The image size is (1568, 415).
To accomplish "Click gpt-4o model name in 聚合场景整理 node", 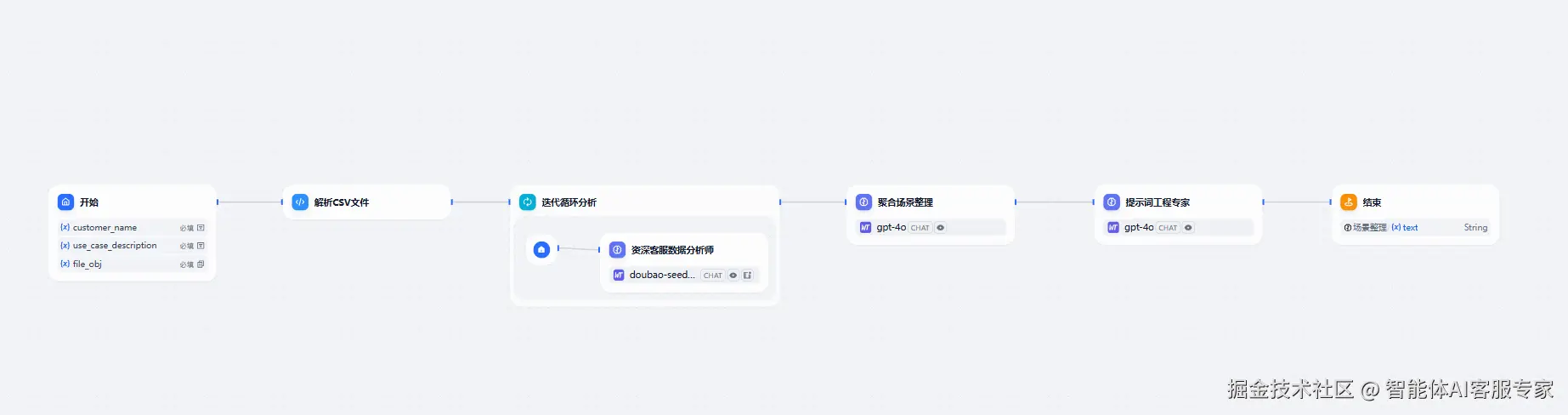I will [x=892, y=228].
